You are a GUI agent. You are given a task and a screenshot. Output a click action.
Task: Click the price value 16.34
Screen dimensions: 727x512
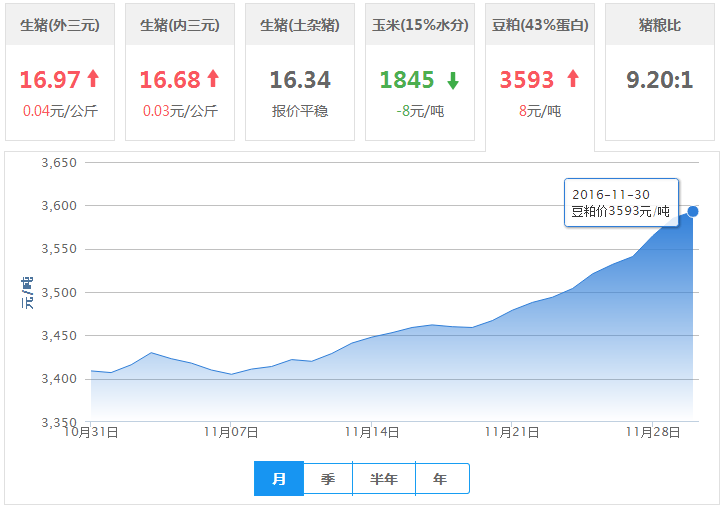pos(300,80)
